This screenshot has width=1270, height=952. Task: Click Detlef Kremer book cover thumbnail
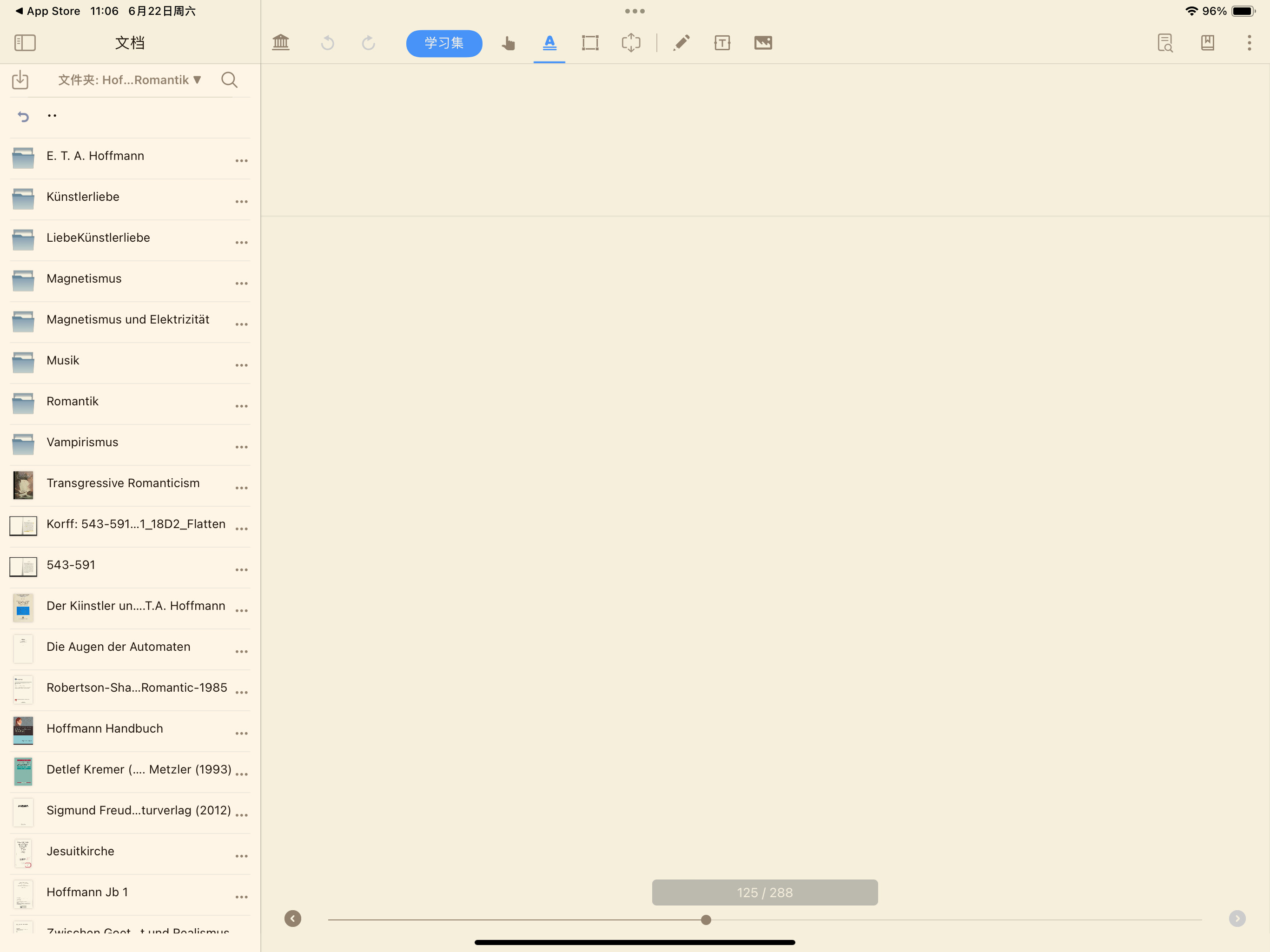[x=23, y=771]
